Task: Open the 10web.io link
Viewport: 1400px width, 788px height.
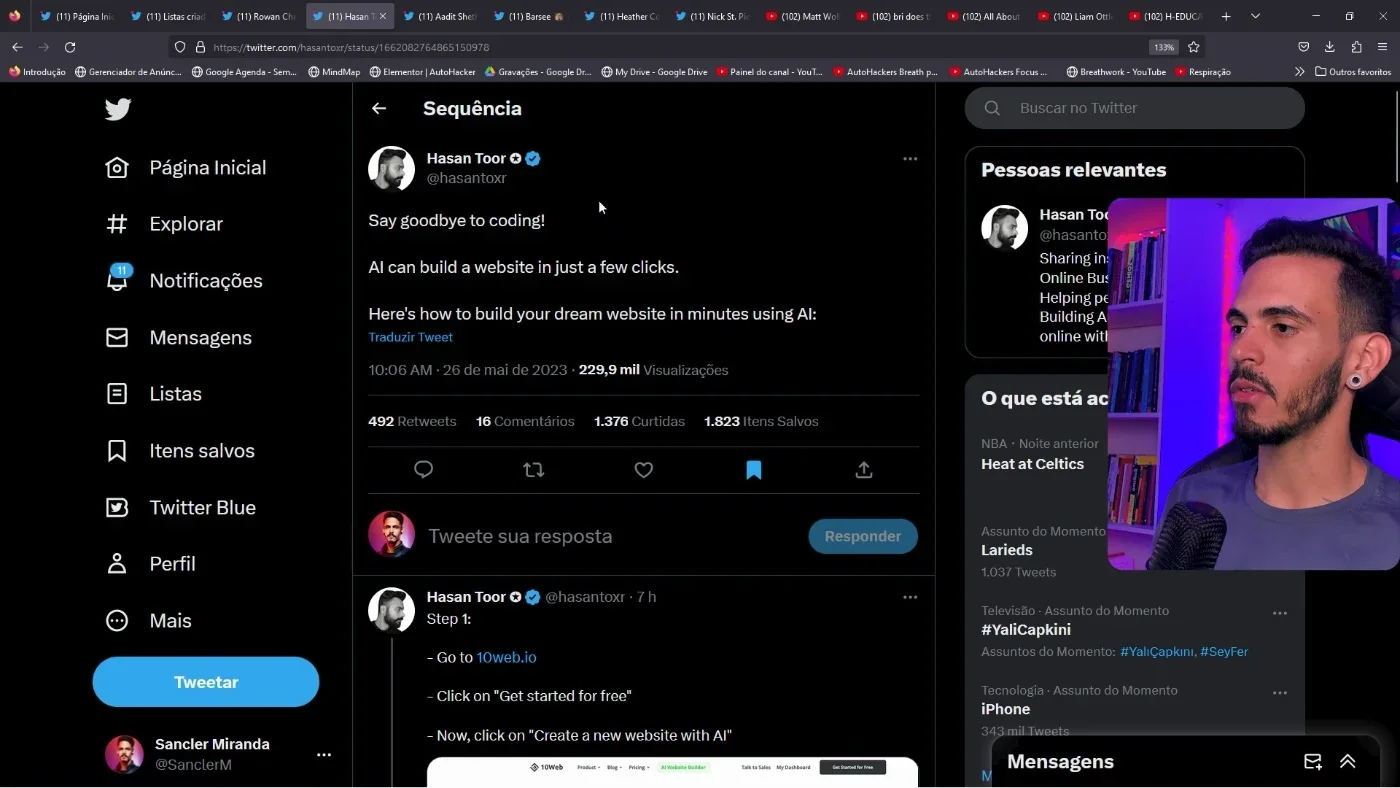Action: point(507,658)
